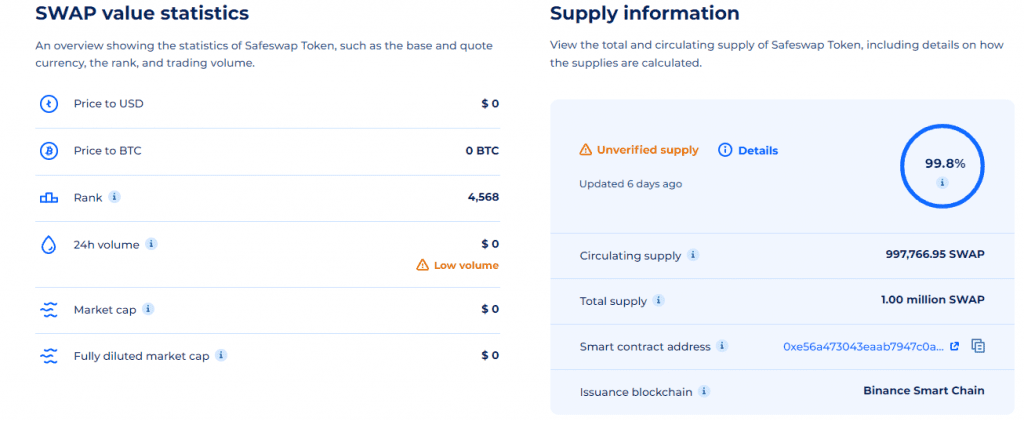Open the supply Details link
This screenshot has height=421, width=1024.
pyautogui.click(x=748, y=150)
